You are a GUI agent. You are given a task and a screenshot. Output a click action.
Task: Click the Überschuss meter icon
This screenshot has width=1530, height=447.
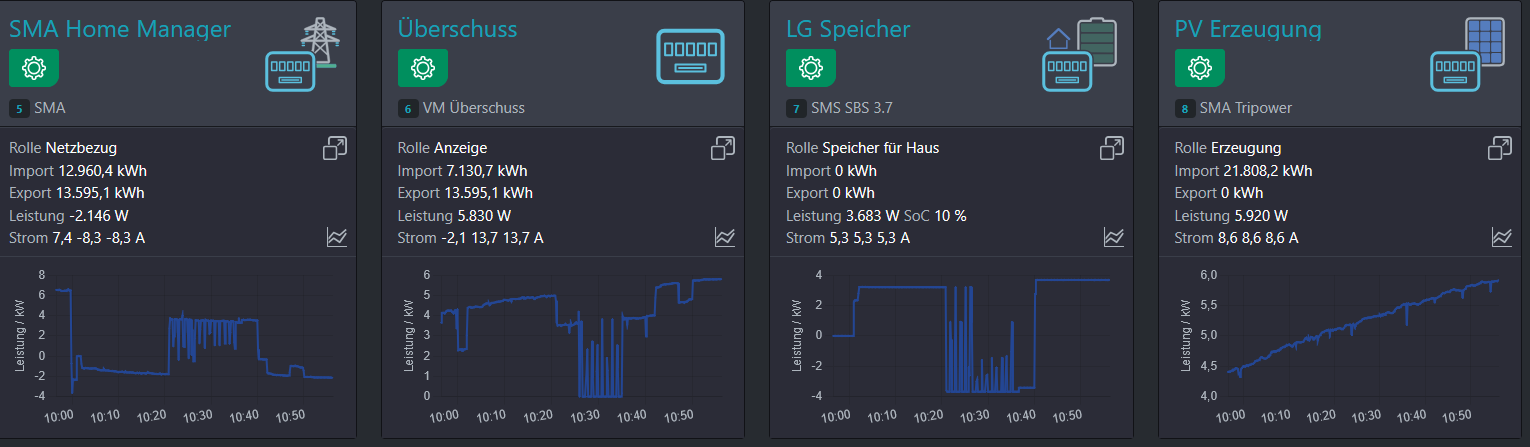coord(690,57)
